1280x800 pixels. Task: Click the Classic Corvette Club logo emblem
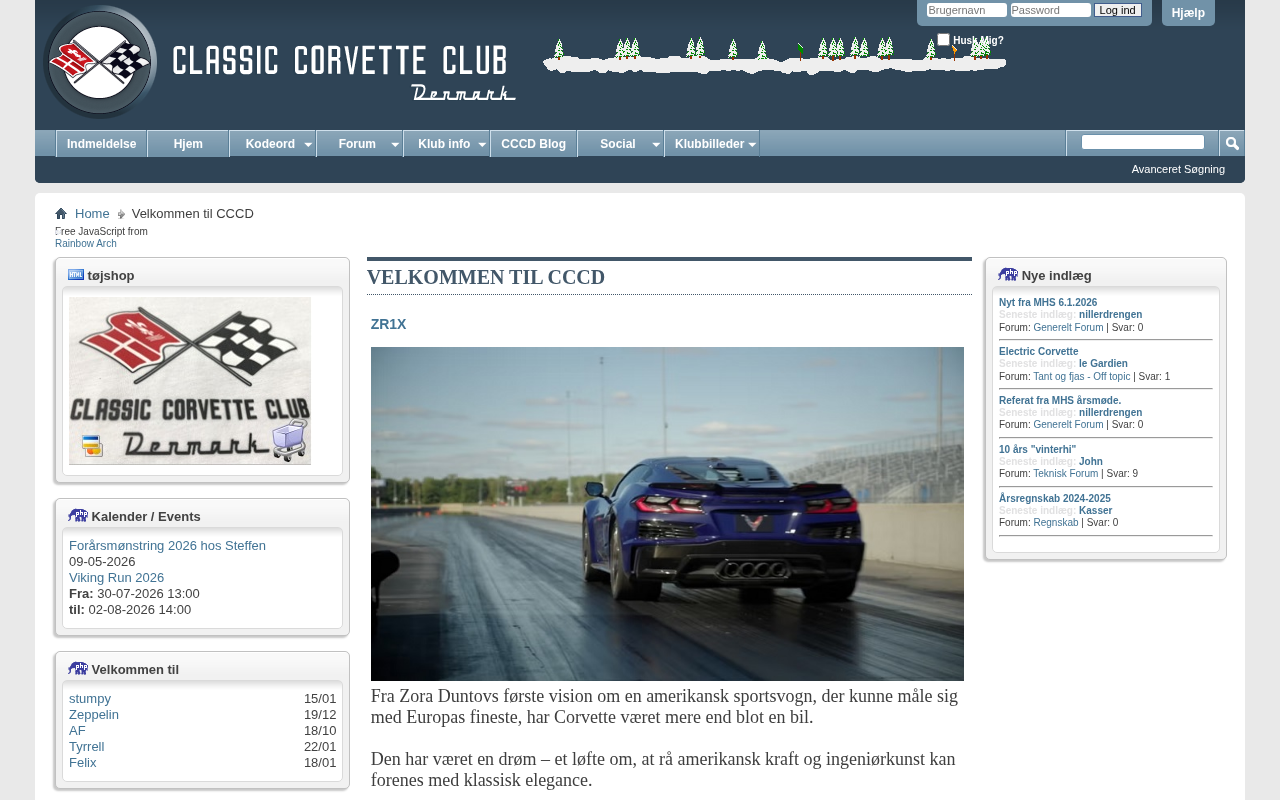[x=100, y=62]
